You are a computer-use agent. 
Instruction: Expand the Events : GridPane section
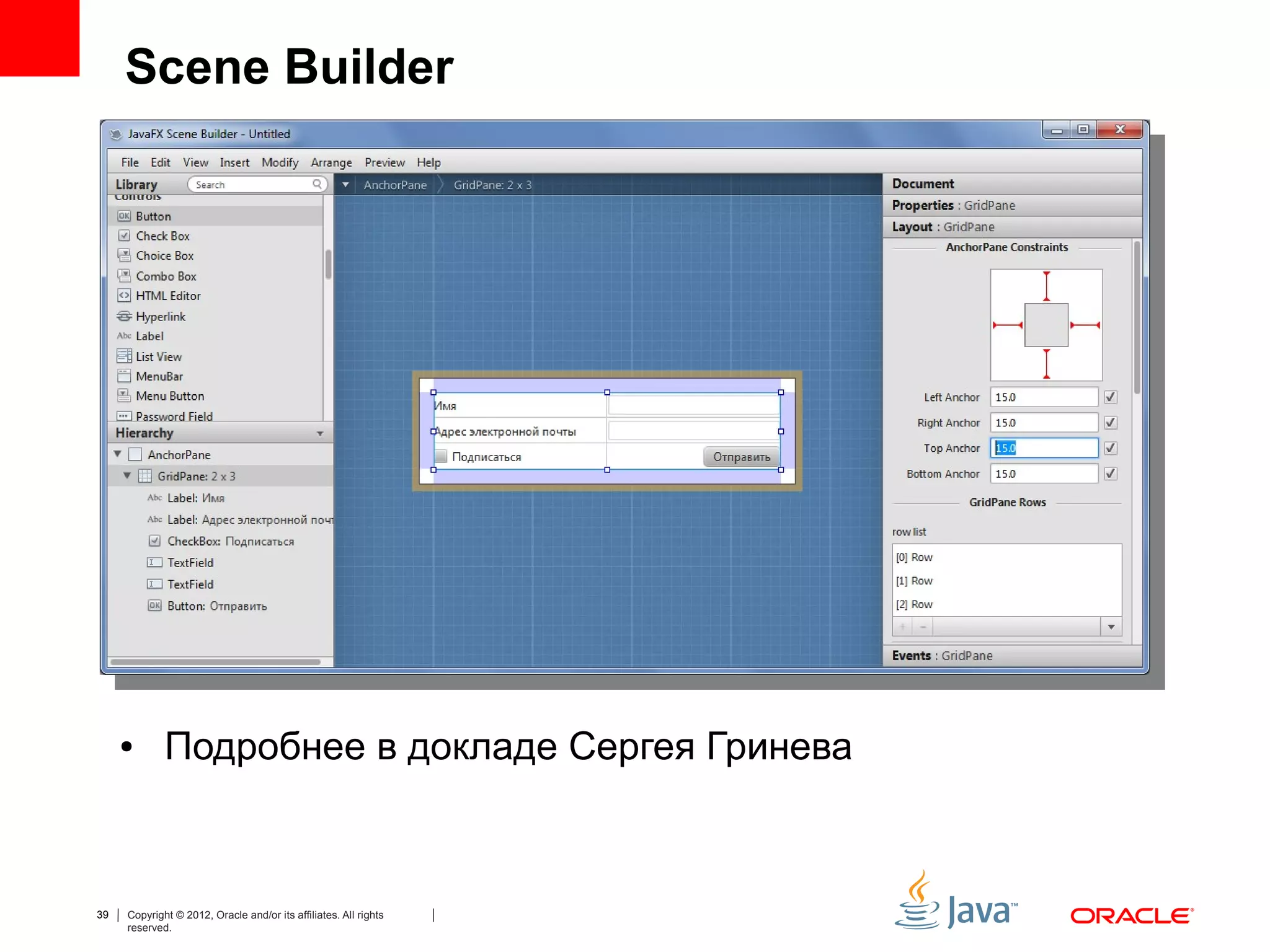1012,656
